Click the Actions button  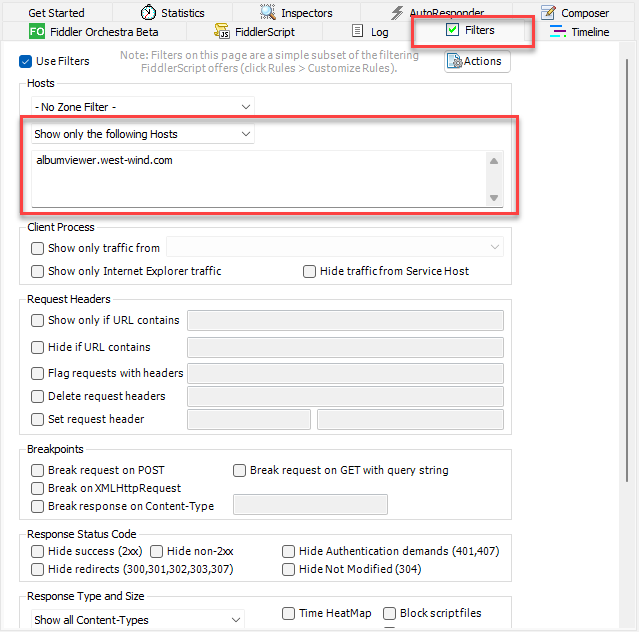pos(477,62)
